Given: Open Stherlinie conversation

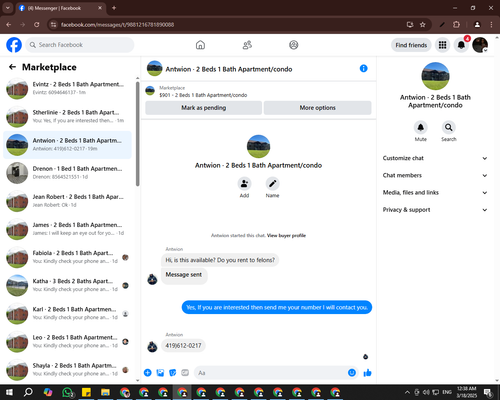Looking at the screenshot, I should point(67,117).
